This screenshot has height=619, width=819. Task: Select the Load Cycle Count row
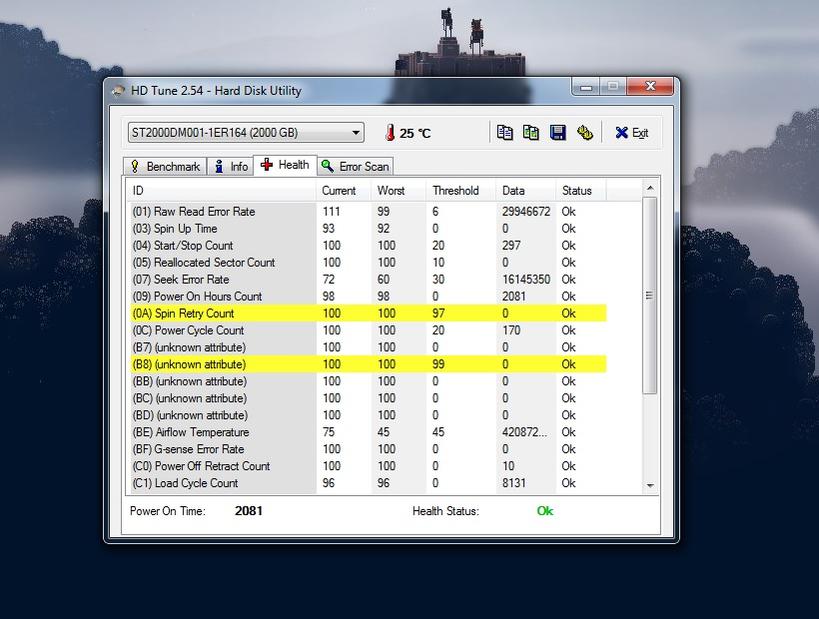pos(367,483)
